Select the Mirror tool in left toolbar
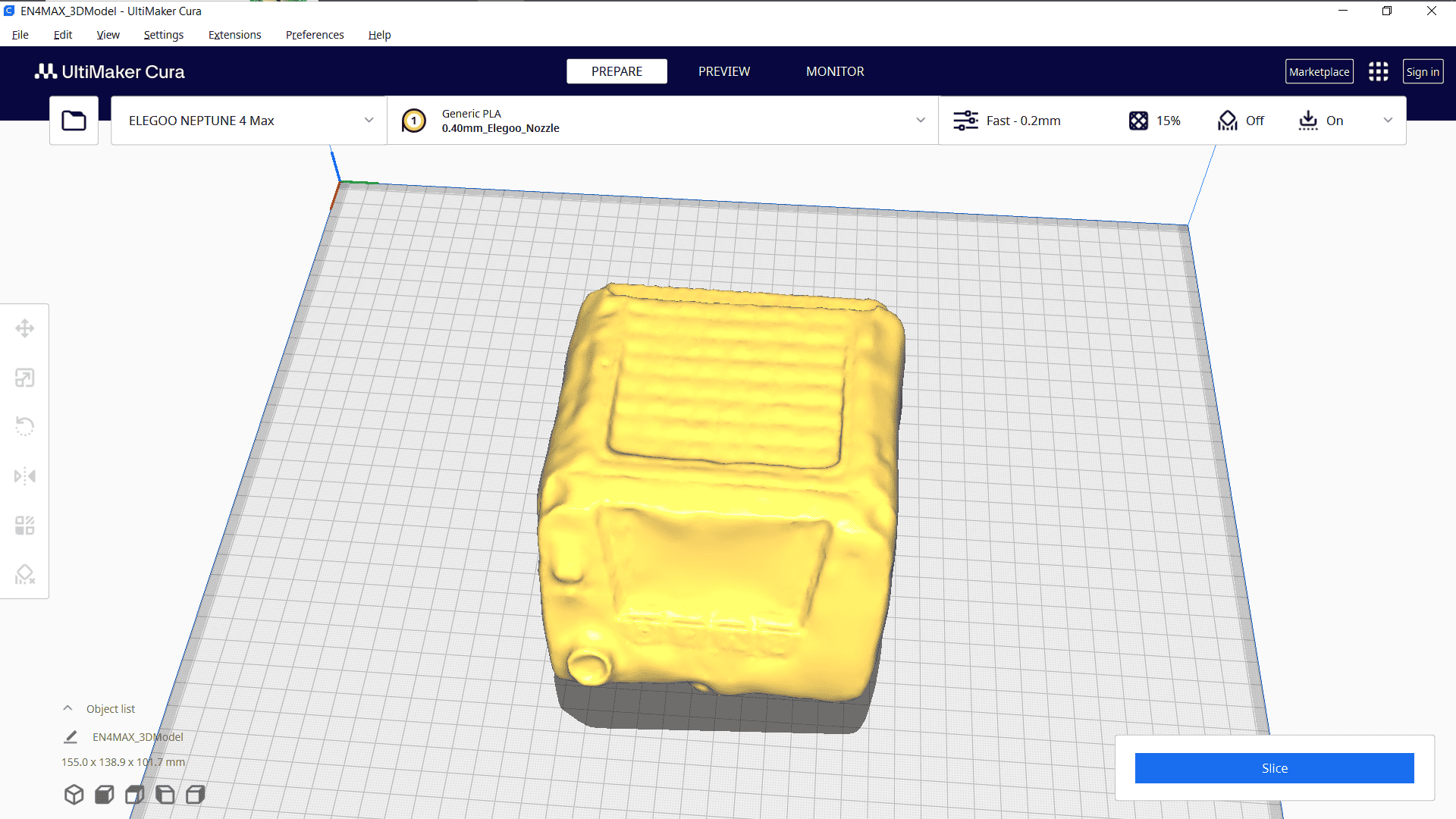Viewport: 1456px width, 819px height. click(24, 476)
